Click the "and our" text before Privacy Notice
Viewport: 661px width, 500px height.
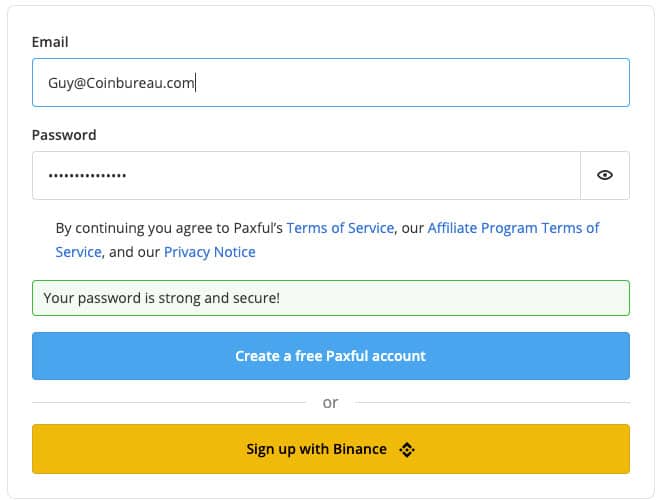[134, 252]
